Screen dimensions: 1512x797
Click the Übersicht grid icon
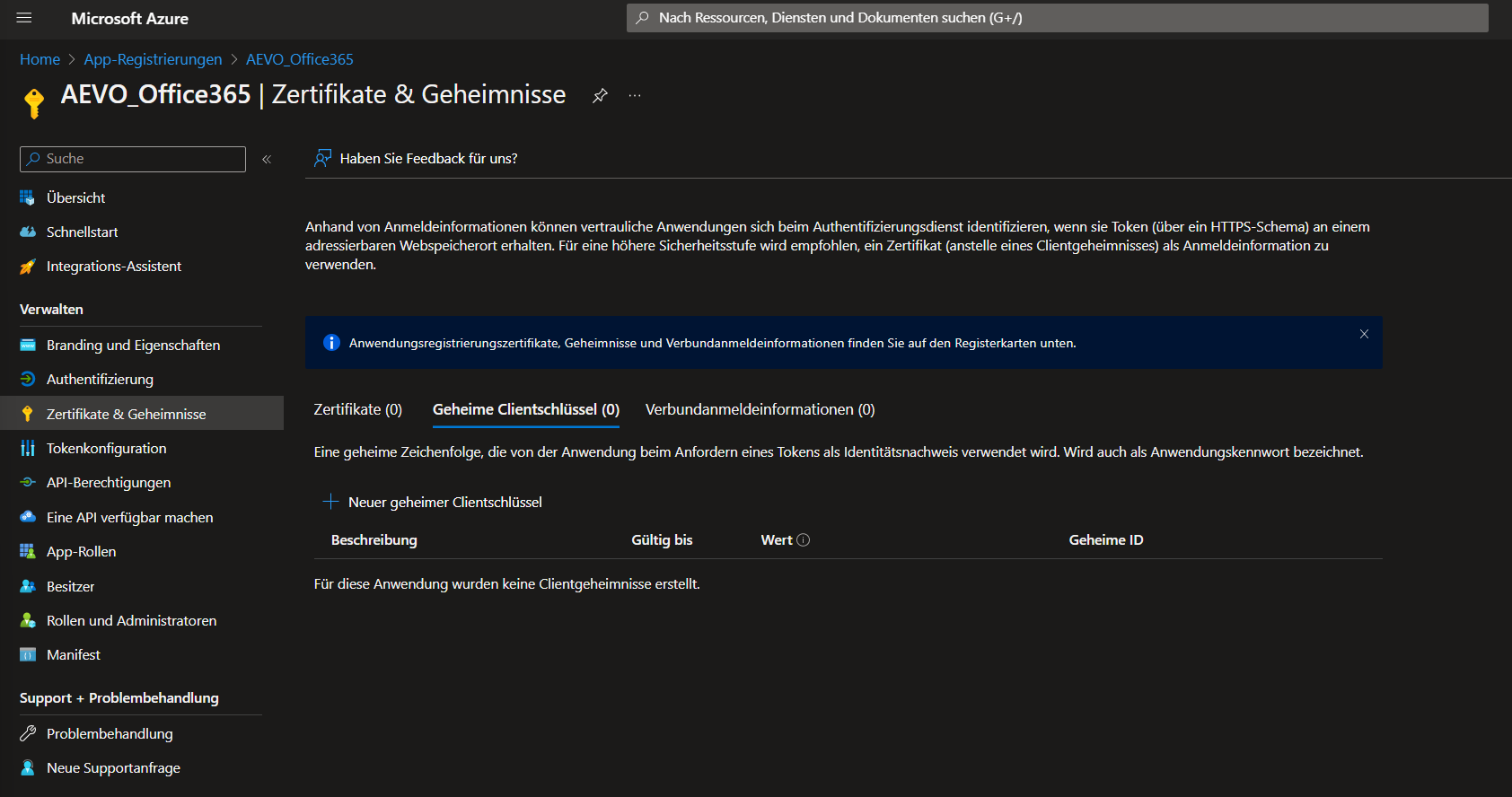pos(28,197)
